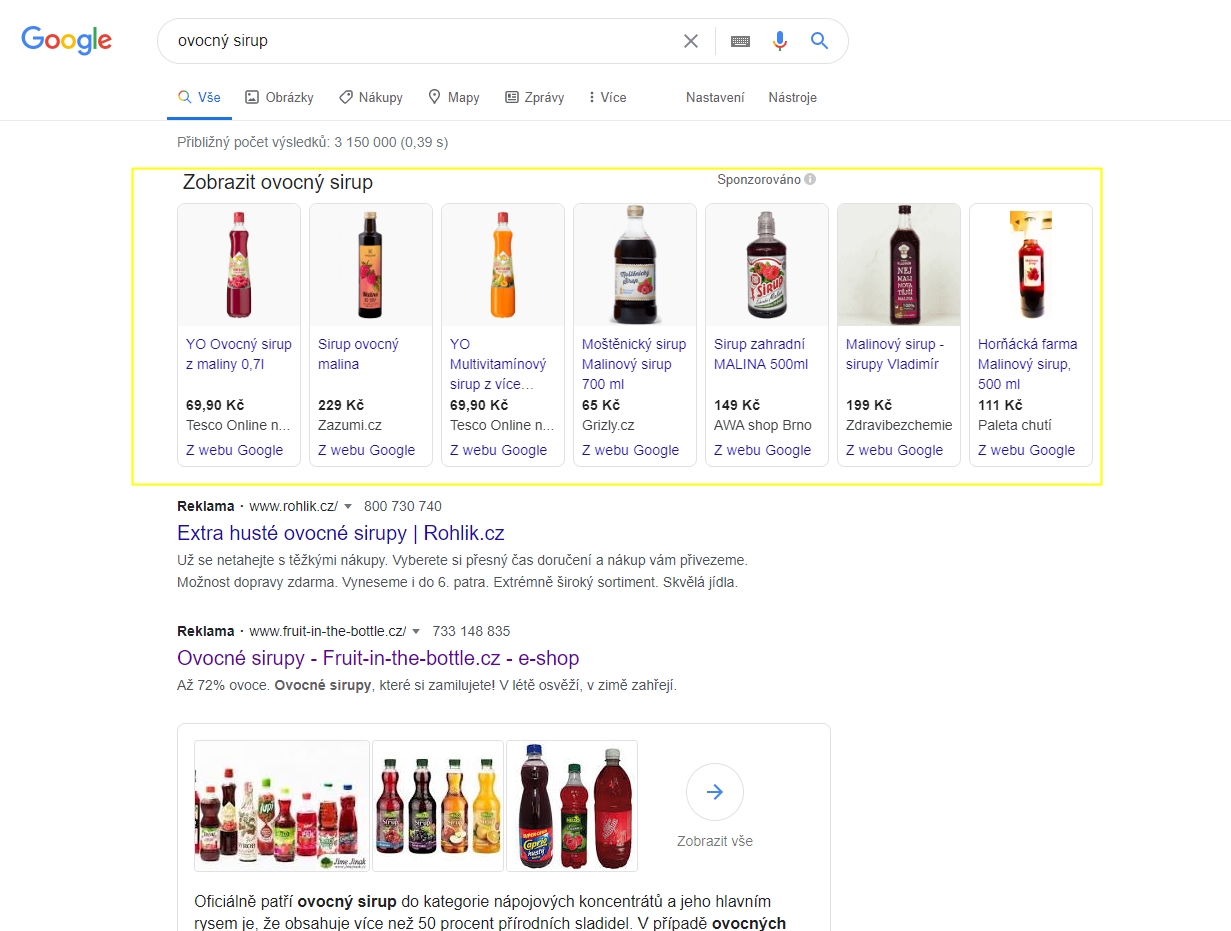Open middle snippet image of four syrup bottles
This screenshot has height=931, width=1231.
438,806
